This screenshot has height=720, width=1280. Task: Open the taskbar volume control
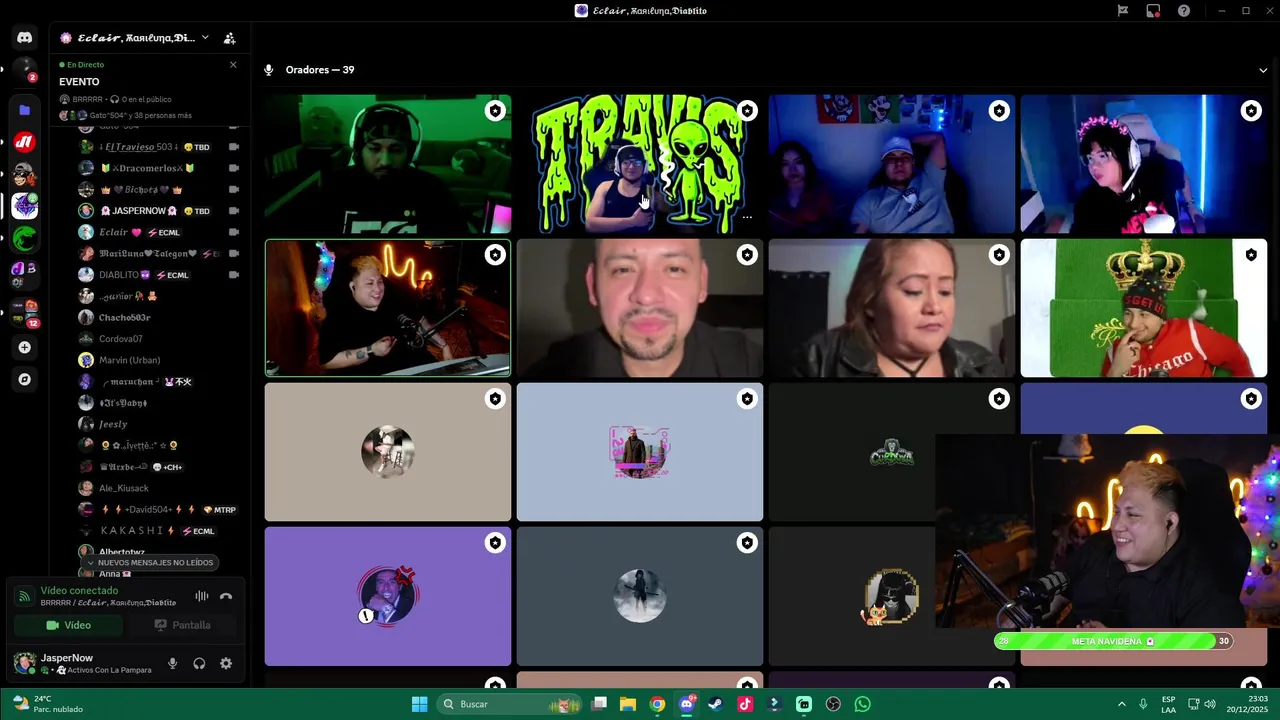pos(1210,704)
